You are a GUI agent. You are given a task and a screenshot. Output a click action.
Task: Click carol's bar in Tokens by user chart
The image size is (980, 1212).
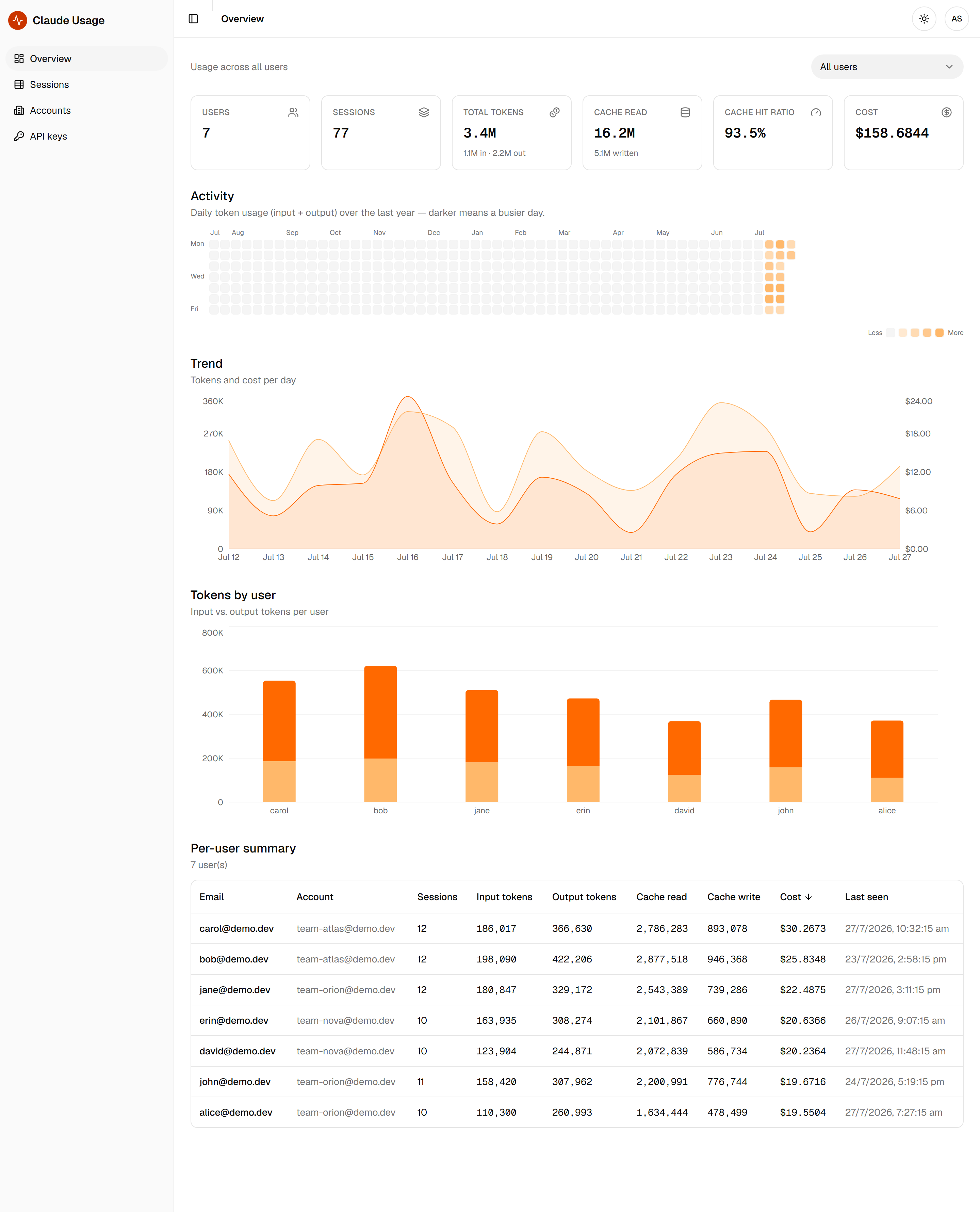point(279,741)
